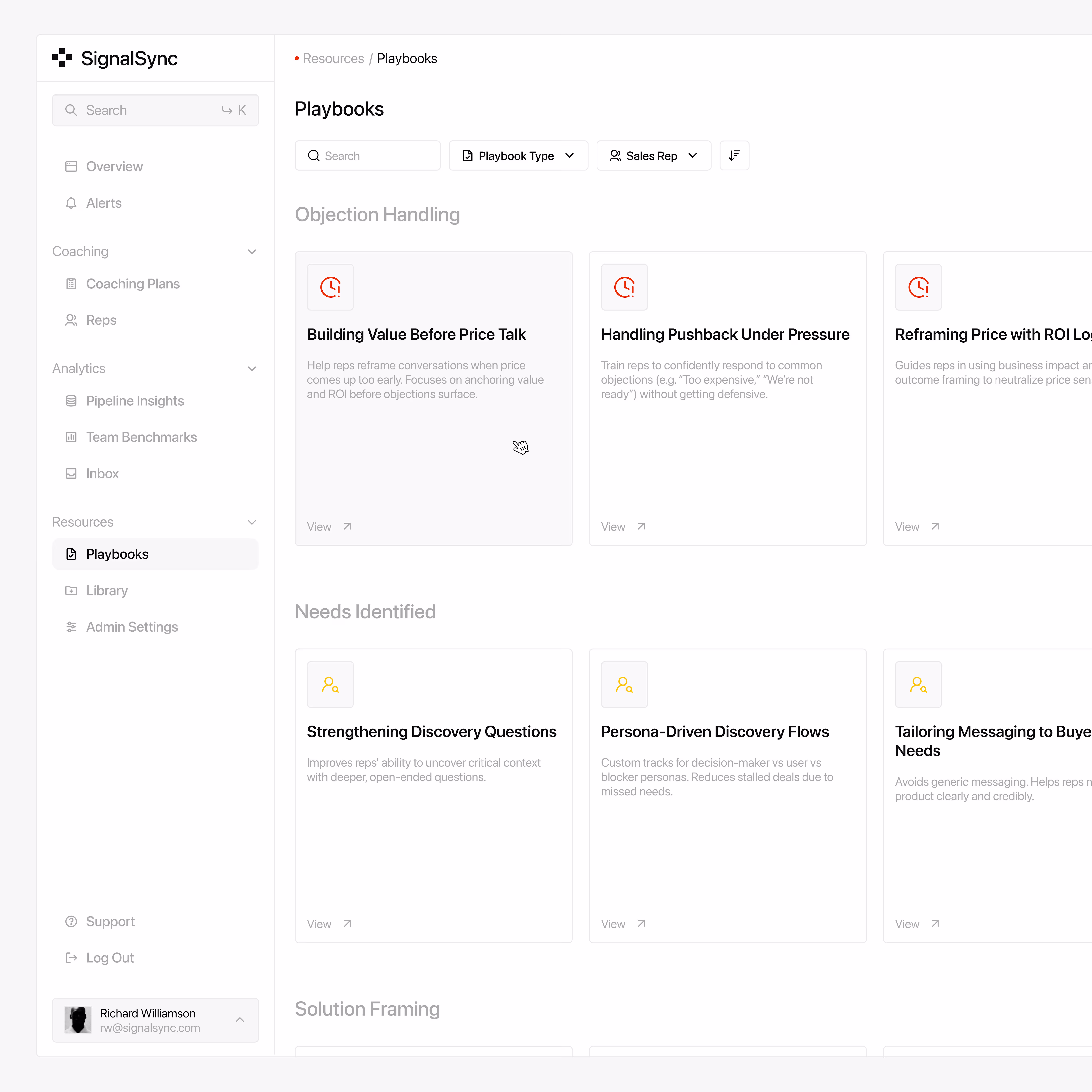This screenshot has width=1092, height=1092.
Task: Focus the sidebar Search field
Action: (x=156, y=110)
